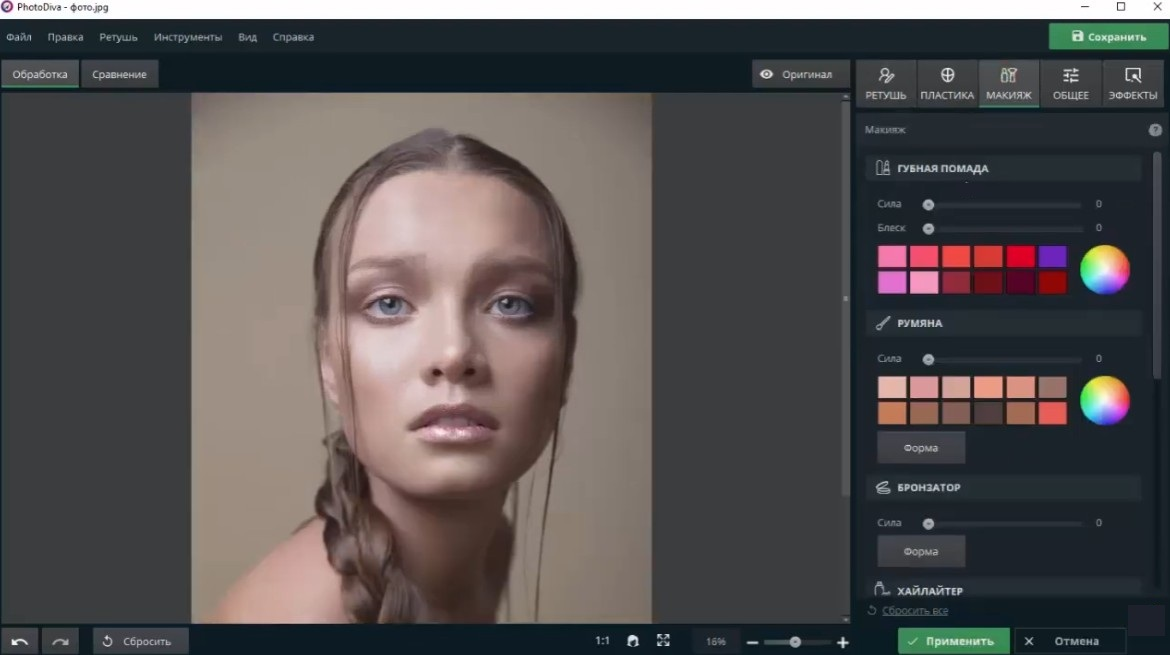Viewport: 1170px width, 655px height.
Task: Set zoom to 1:1 scale
Action: click(x=602, y=641)
